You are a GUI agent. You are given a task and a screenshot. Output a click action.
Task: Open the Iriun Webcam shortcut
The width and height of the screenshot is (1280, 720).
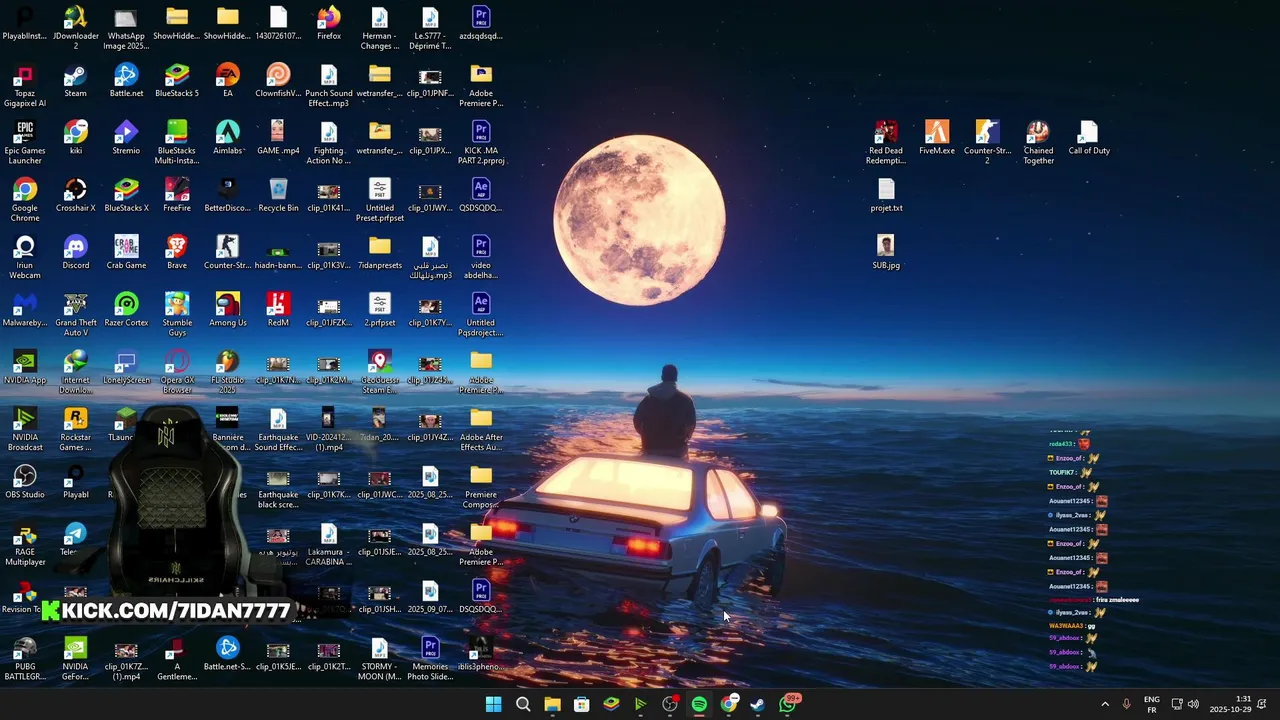(x=25, y=258)
